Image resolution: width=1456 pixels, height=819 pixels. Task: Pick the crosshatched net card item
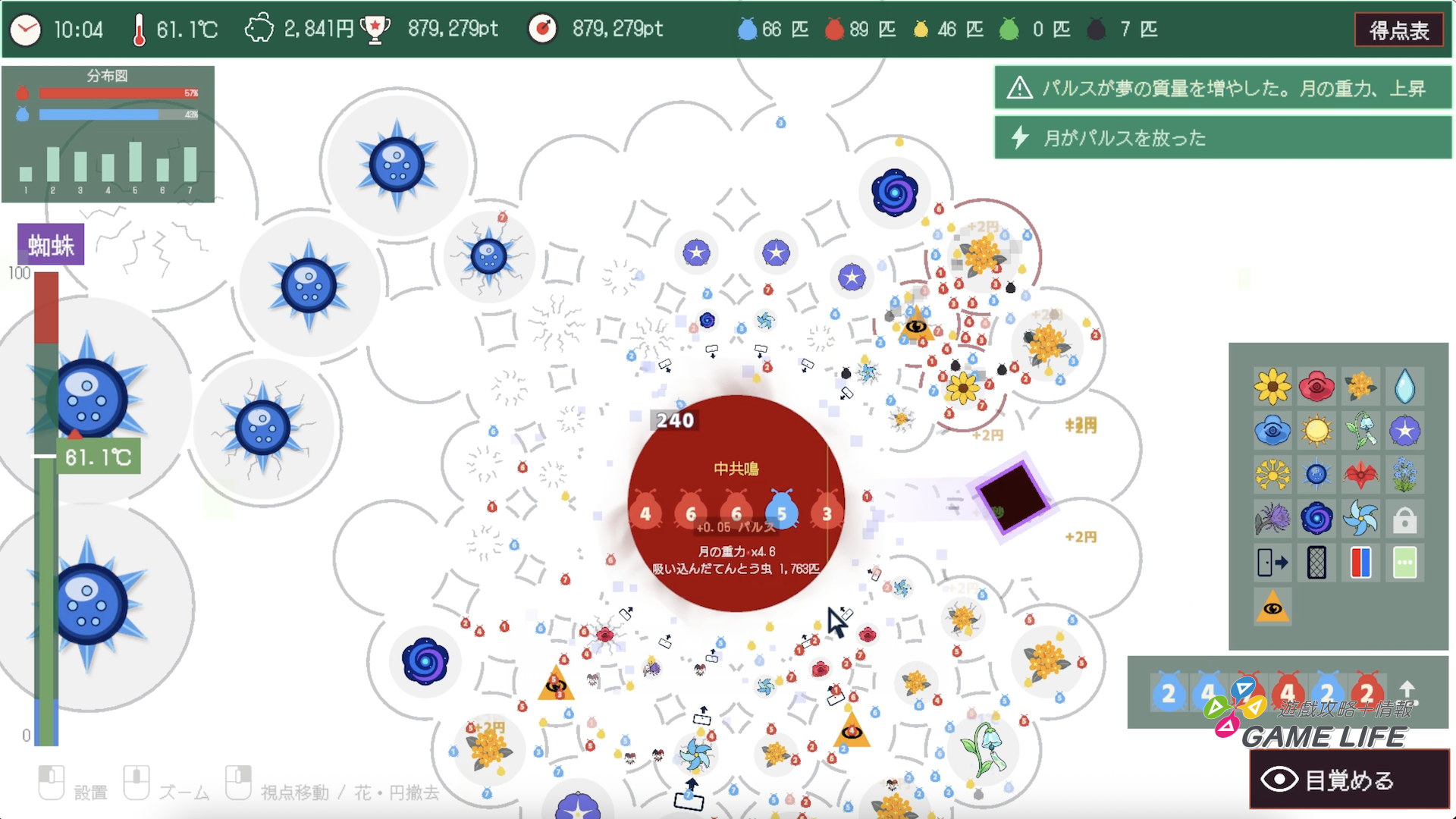1316,563
